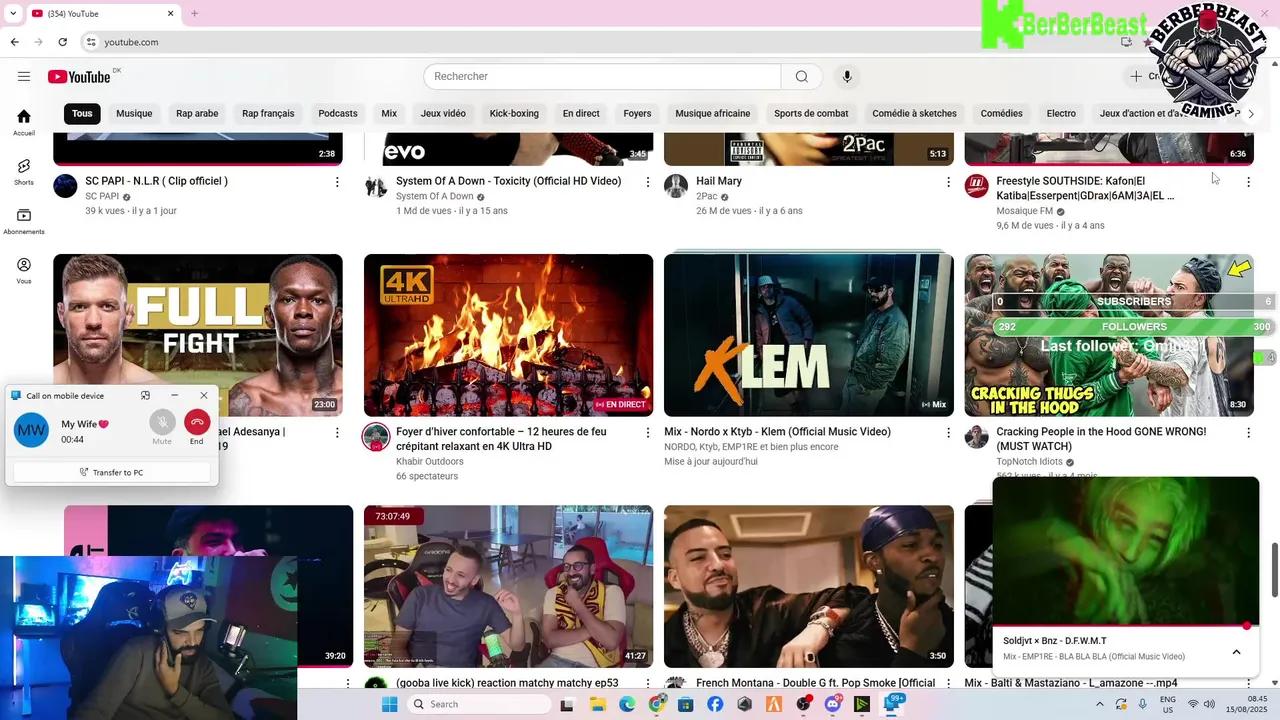Open the Vous section in sidebar

click(24, 271)
